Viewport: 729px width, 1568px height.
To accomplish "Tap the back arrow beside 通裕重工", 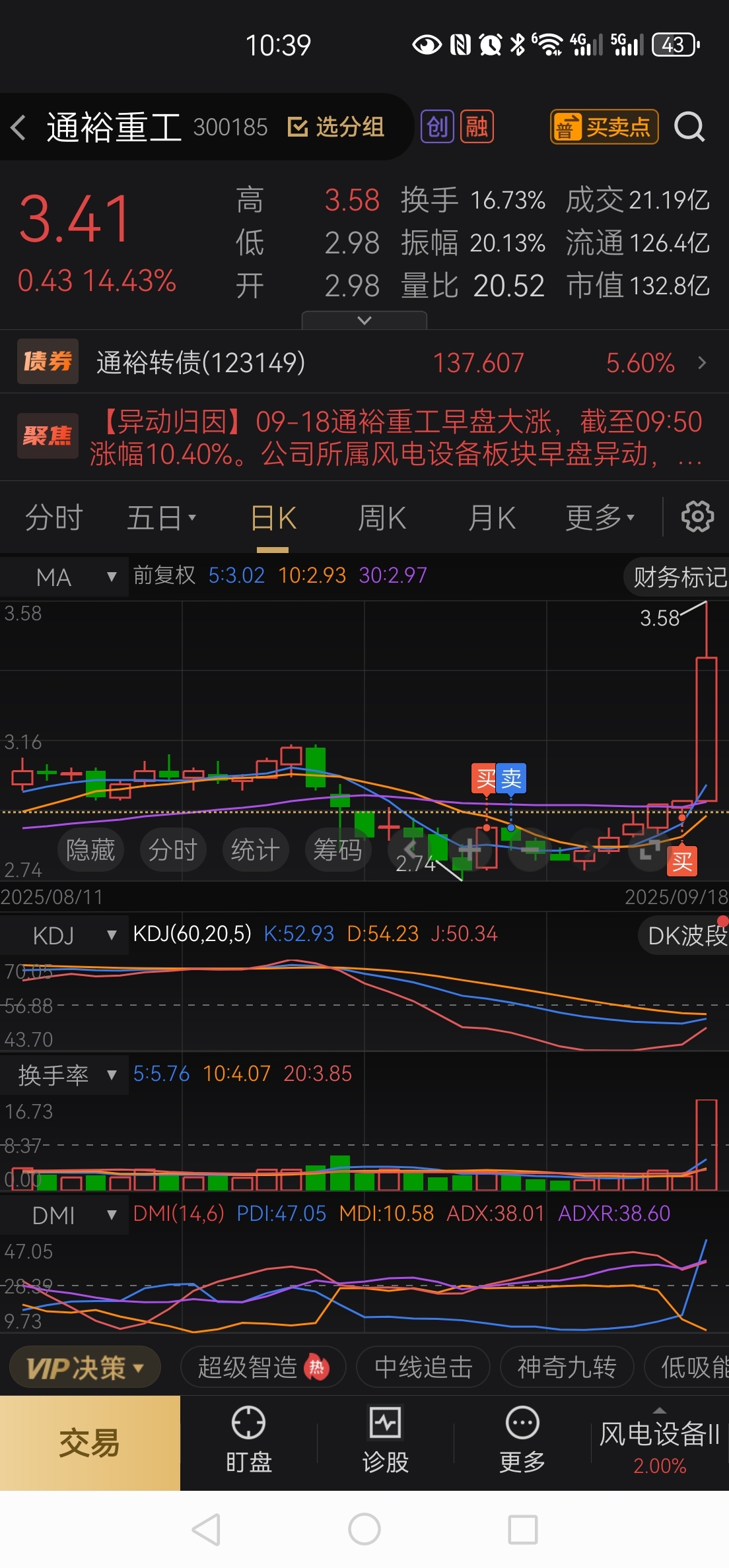I will tap(18, 127).
